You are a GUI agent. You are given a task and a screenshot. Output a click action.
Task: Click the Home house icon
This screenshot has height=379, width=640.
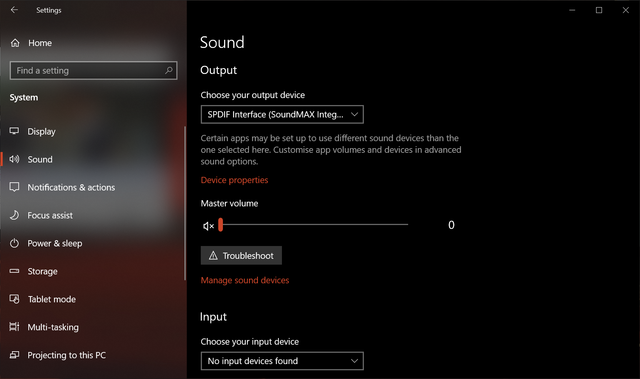(x=15, y=43)
